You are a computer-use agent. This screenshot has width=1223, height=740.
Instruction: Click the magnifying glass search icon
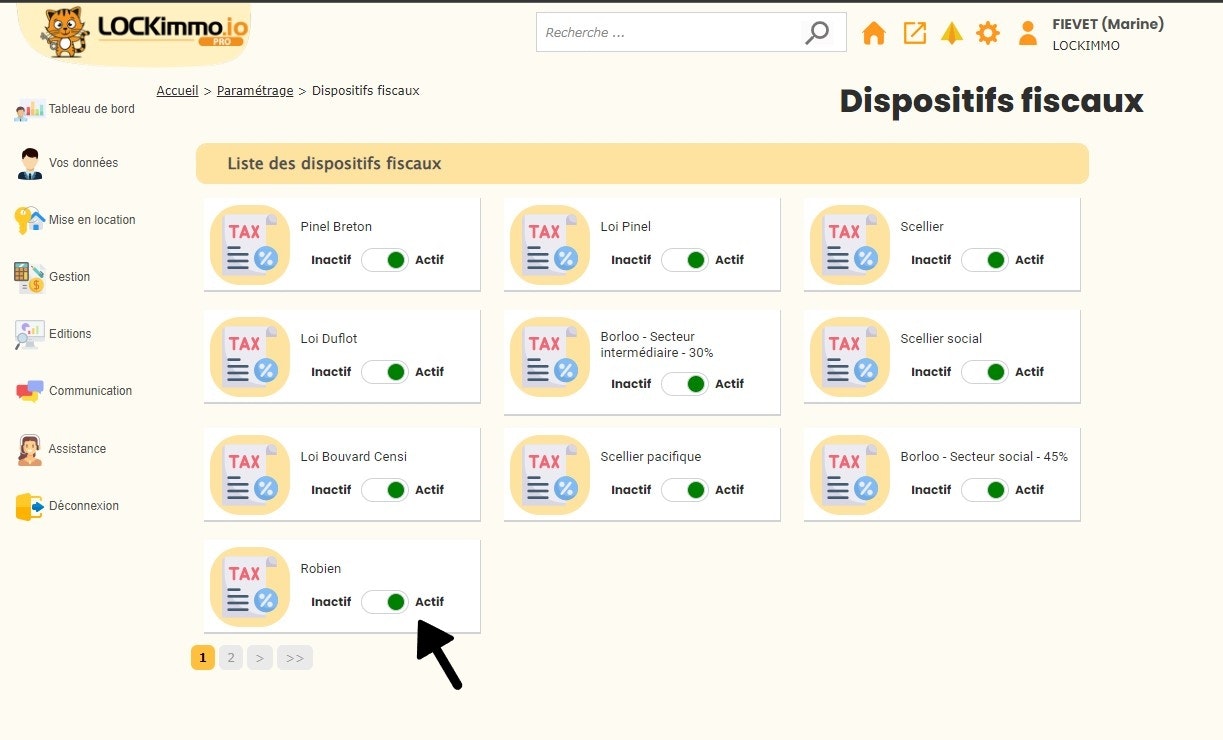pyautogui.click(x=817, y=32)
